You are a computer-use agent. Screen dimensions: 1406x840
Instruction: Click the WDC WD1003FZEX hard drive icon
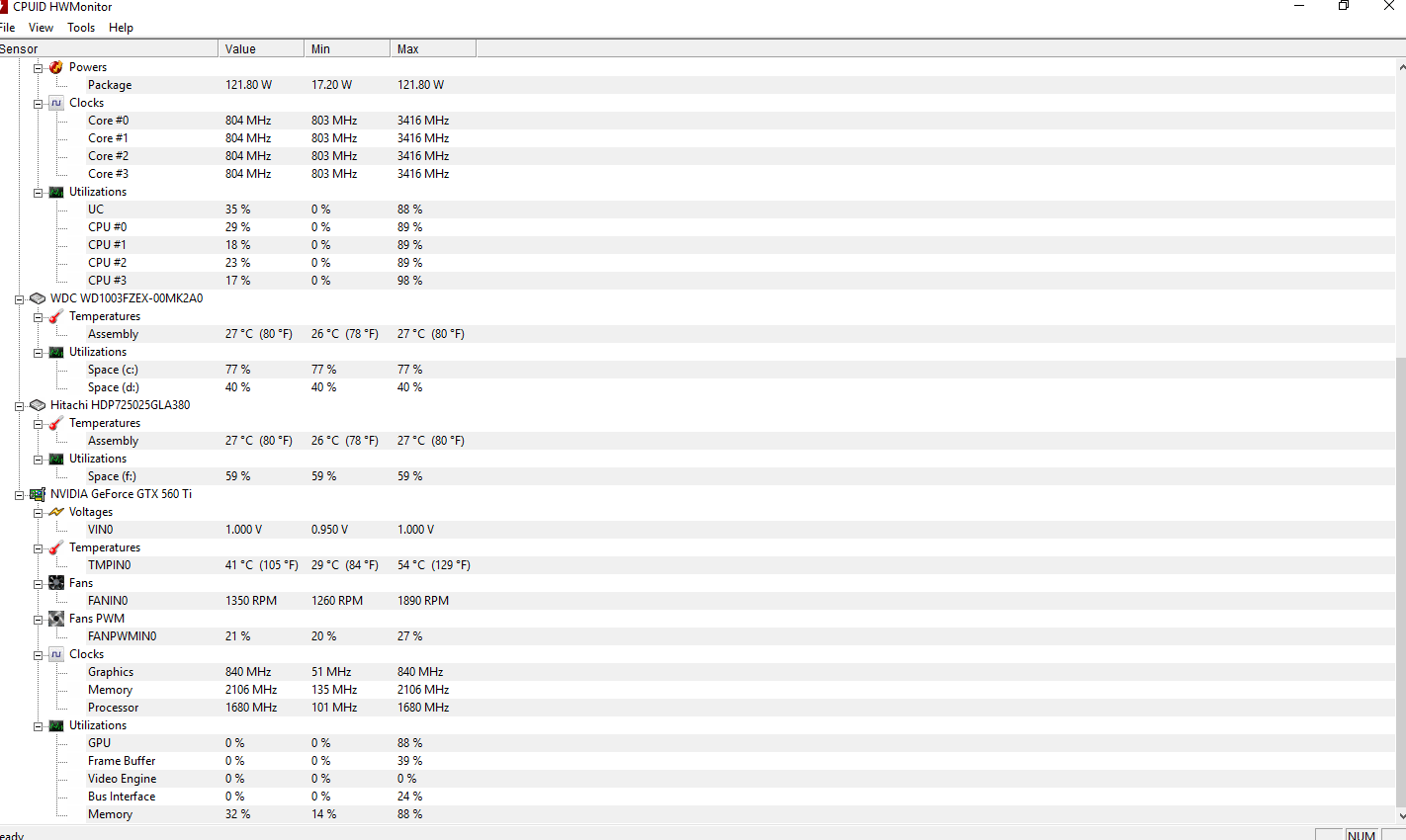pyautogui.click(x=38, y=298)
